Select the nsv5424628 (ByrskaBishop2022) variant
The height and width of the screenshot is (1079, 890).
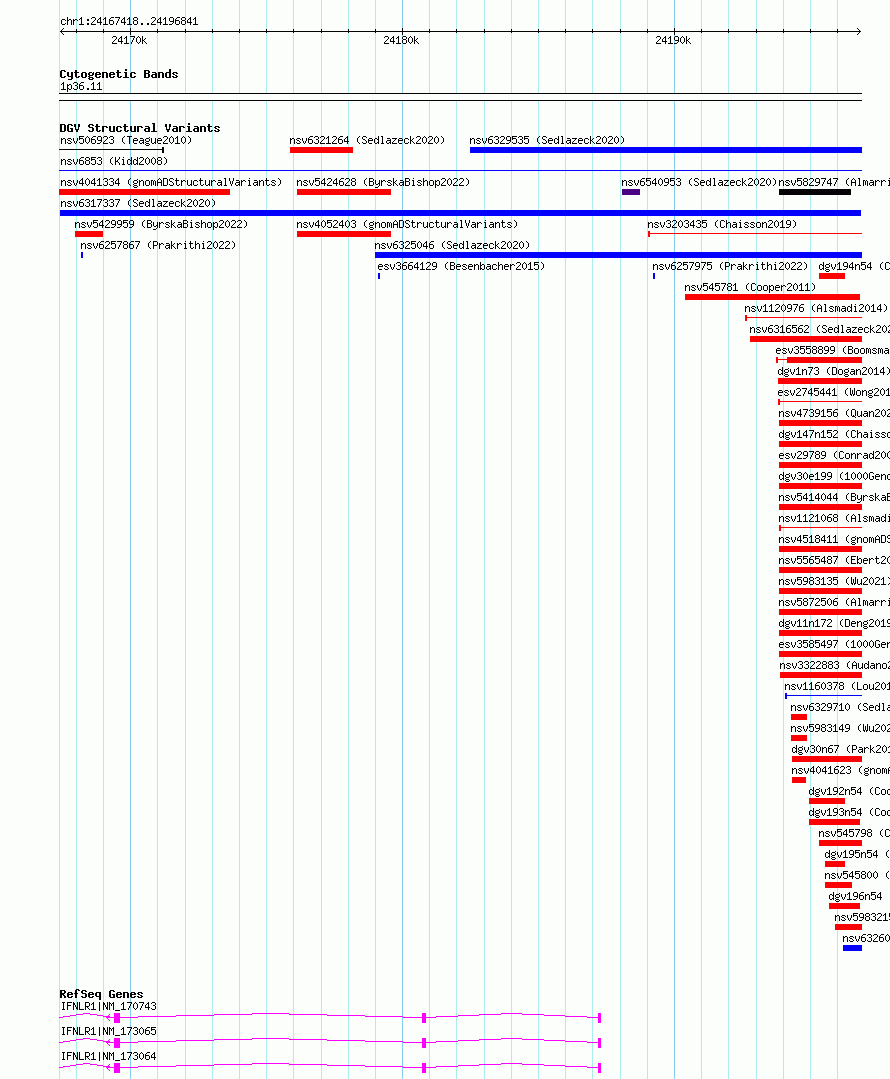[x=383, y=182]
